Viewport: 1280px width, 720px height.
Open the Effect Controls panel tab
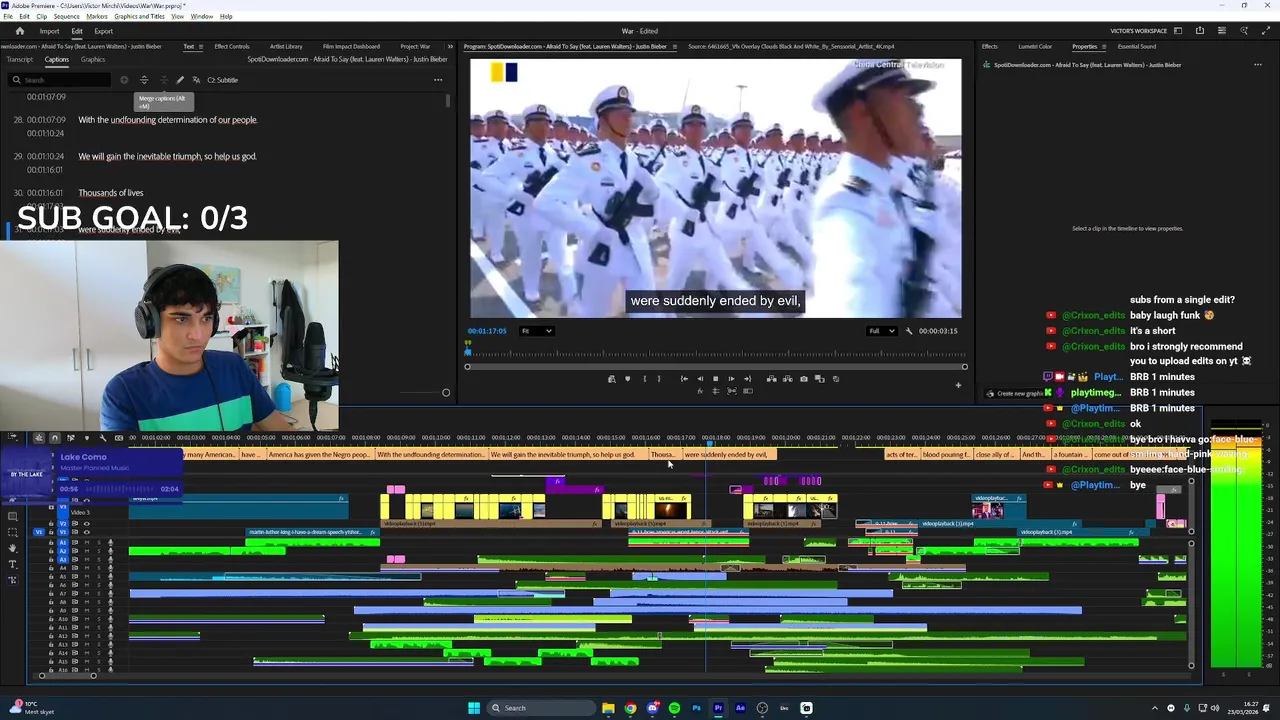coord(232,46)
